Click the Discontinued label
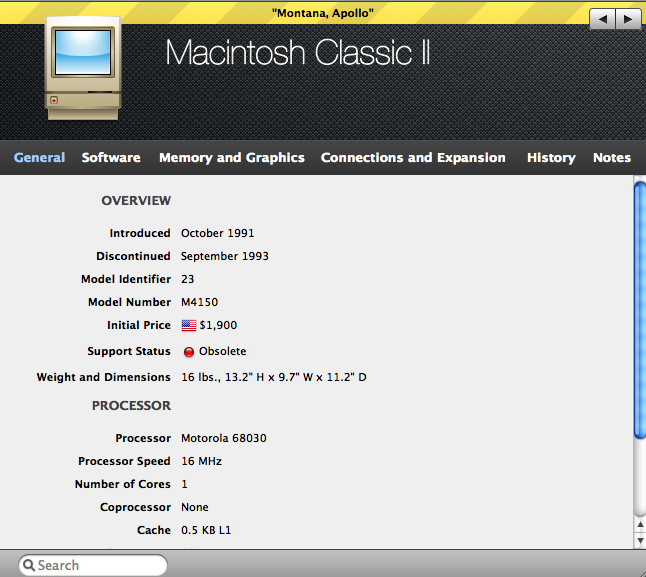The width and height of the screenshot is (646, 577). (133, 256)
